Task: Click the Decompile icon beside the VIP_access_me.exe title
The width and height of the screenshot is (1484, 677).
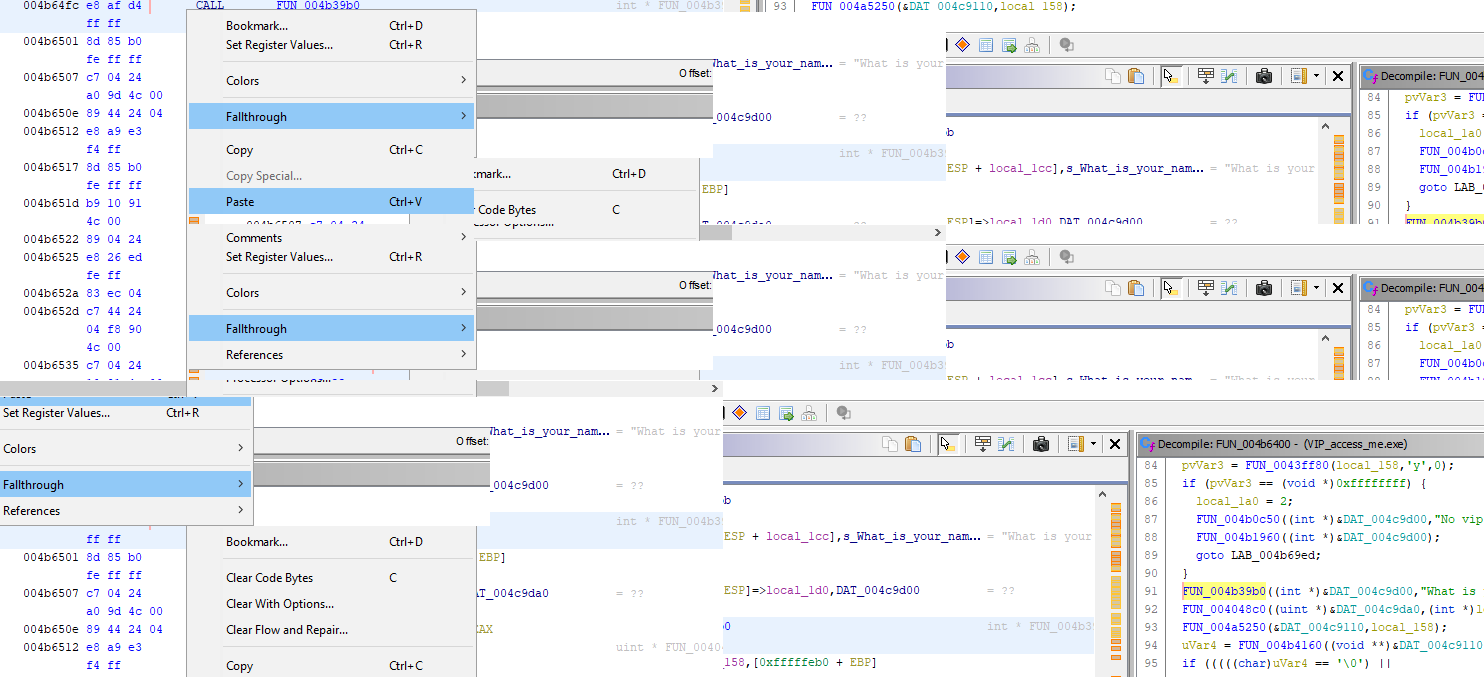Action: click(x=1148, y=444)
